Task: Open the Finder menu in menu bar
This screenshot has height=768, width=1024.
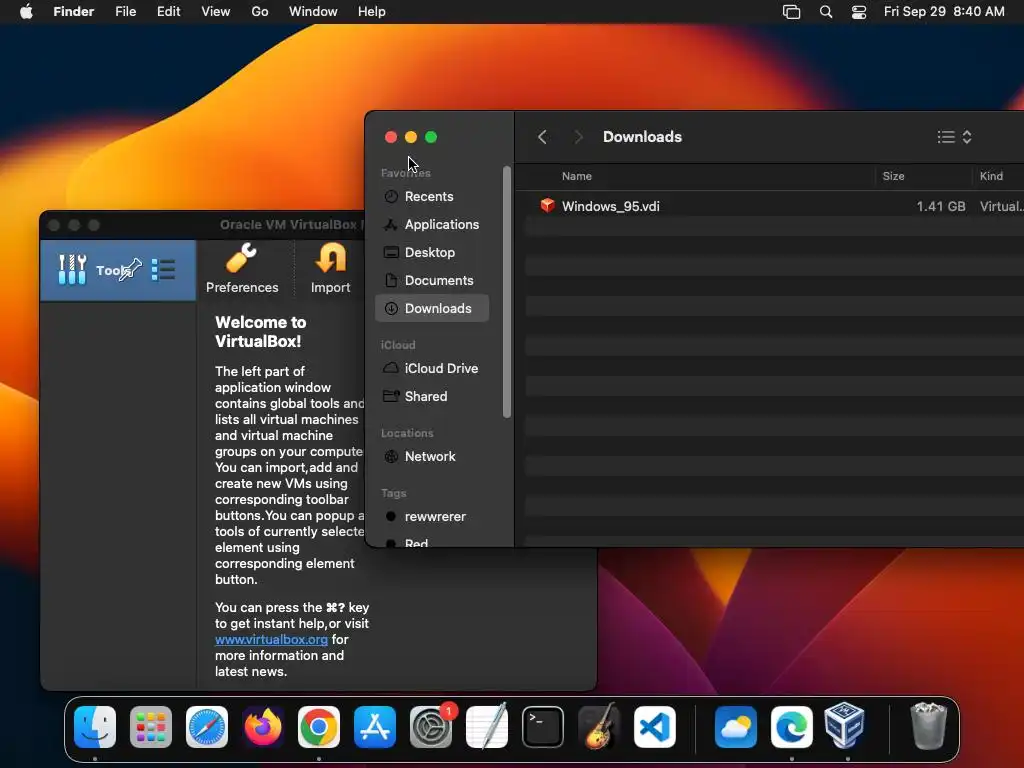Action: (x=73, y=12)
